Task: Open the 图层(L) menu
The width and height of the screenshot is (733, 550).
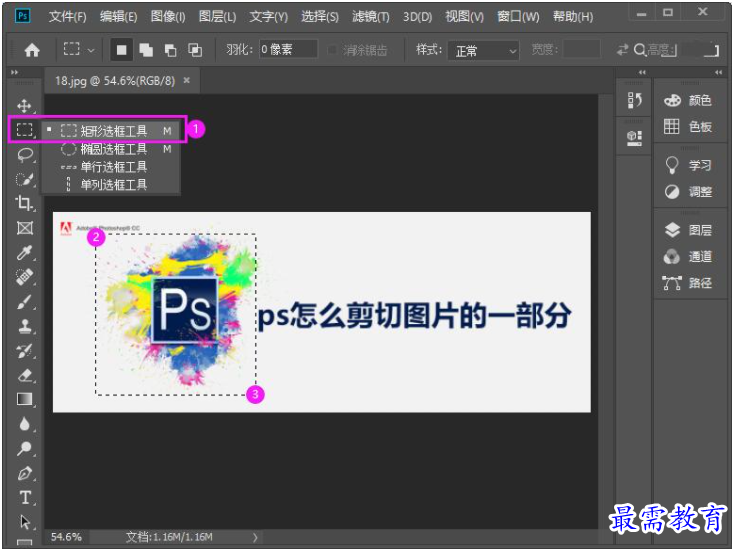Action: pos(217,17)
